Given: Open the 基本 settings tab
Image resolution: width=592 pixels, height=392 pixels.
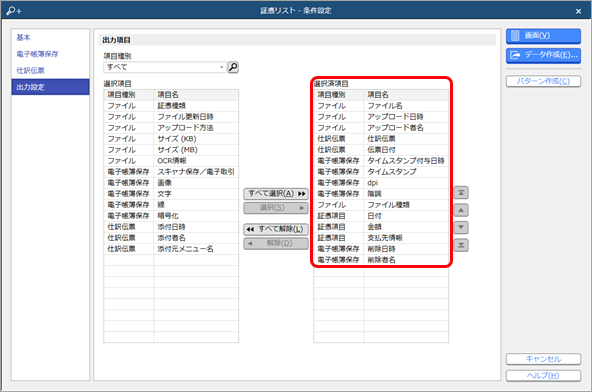Looking at the screenshot, I should (x=50, y=37).
